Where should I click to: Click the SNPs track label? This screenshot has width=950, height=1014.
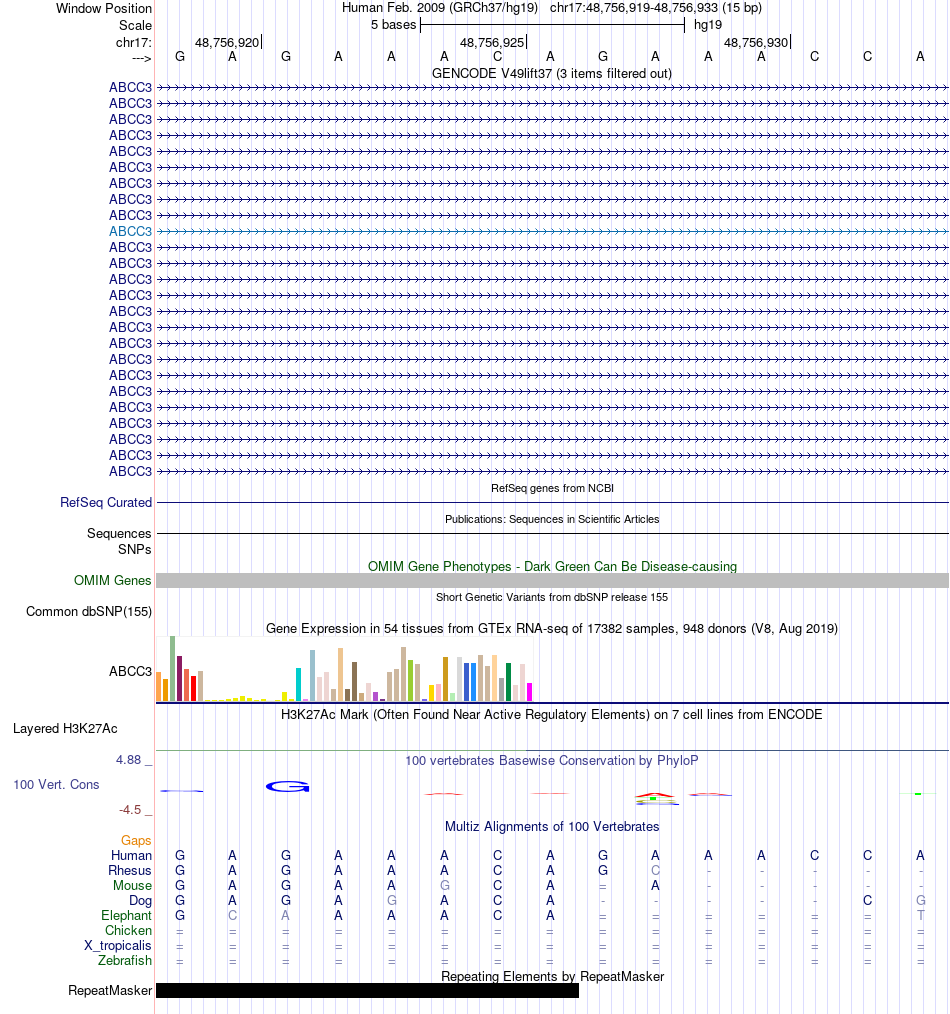point(135,550)
